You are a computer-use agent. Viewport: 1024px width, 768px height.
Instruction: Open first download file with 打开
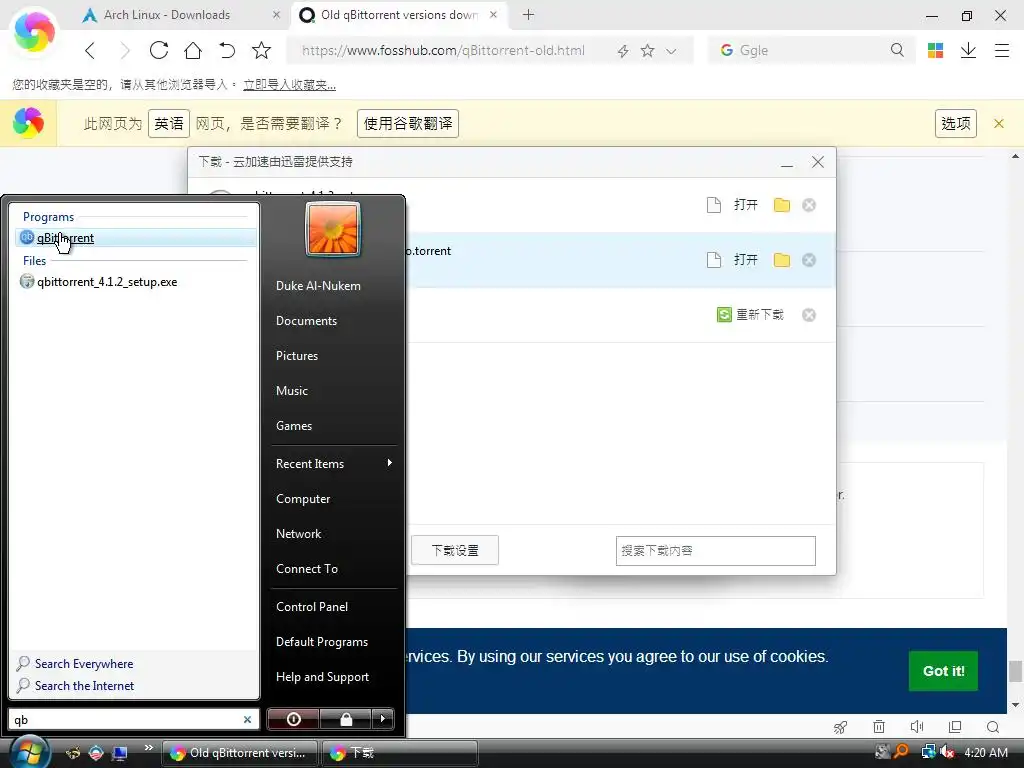745,205
